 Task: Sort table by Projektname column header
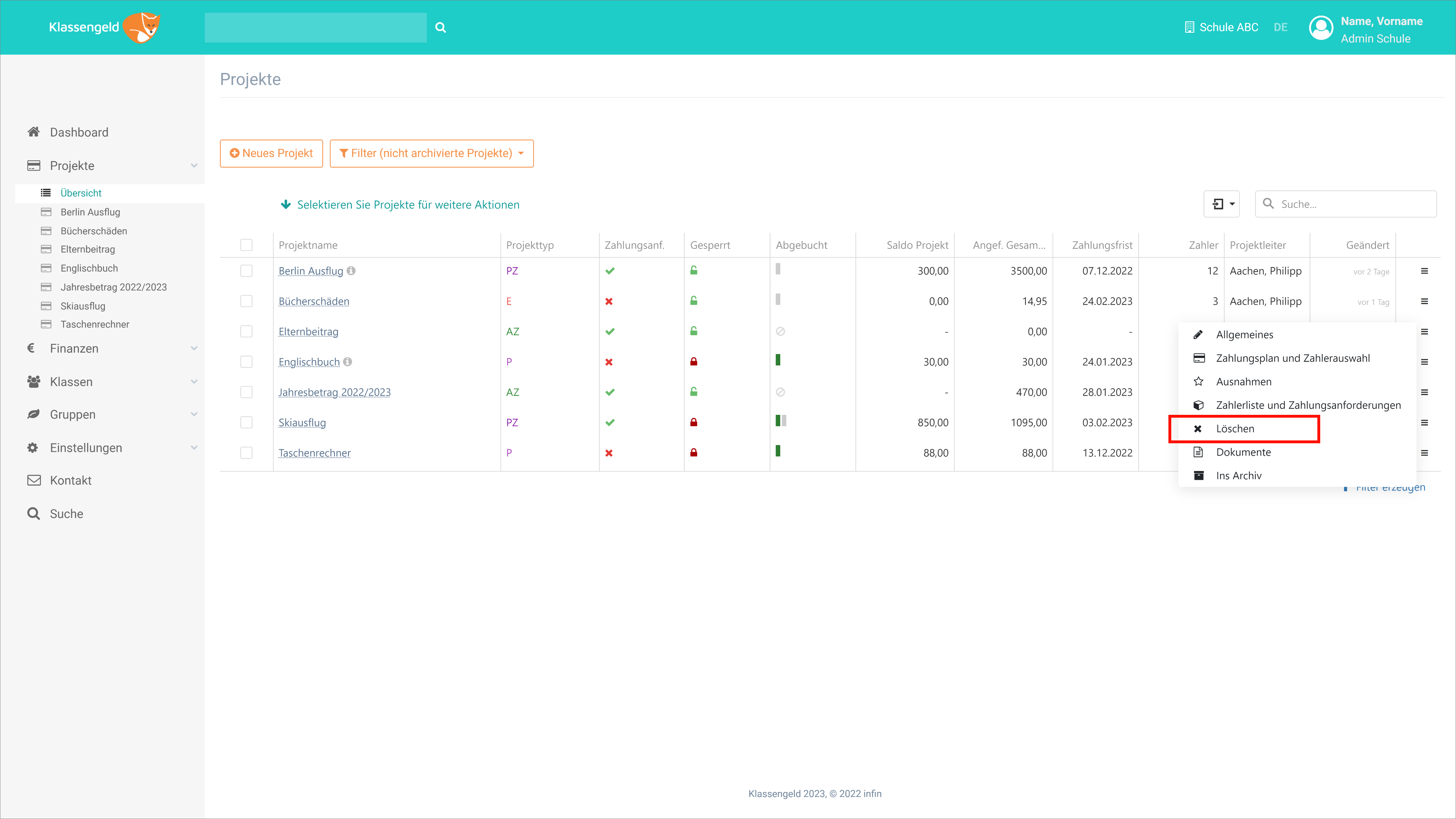click(308, 245)
